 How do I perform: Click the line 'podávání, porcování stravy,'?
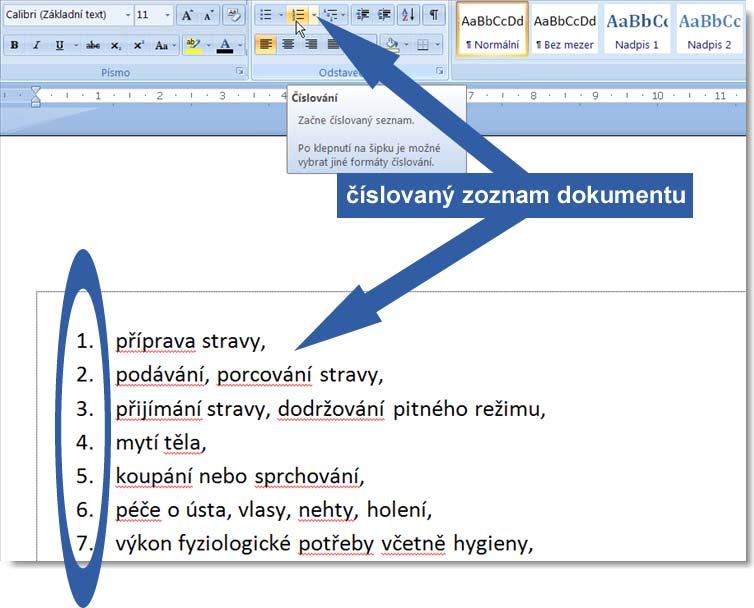click(249, 375)
